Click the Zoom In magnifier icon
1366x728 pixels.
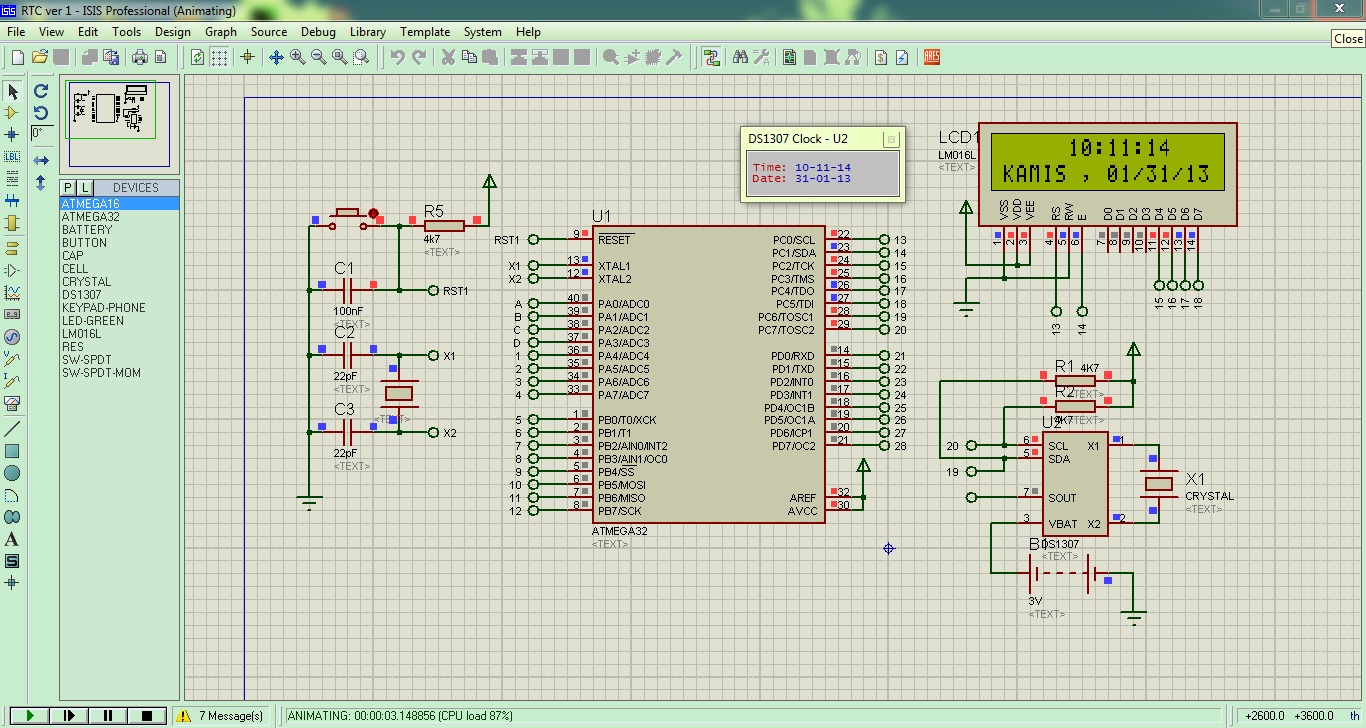pos(297,57)
